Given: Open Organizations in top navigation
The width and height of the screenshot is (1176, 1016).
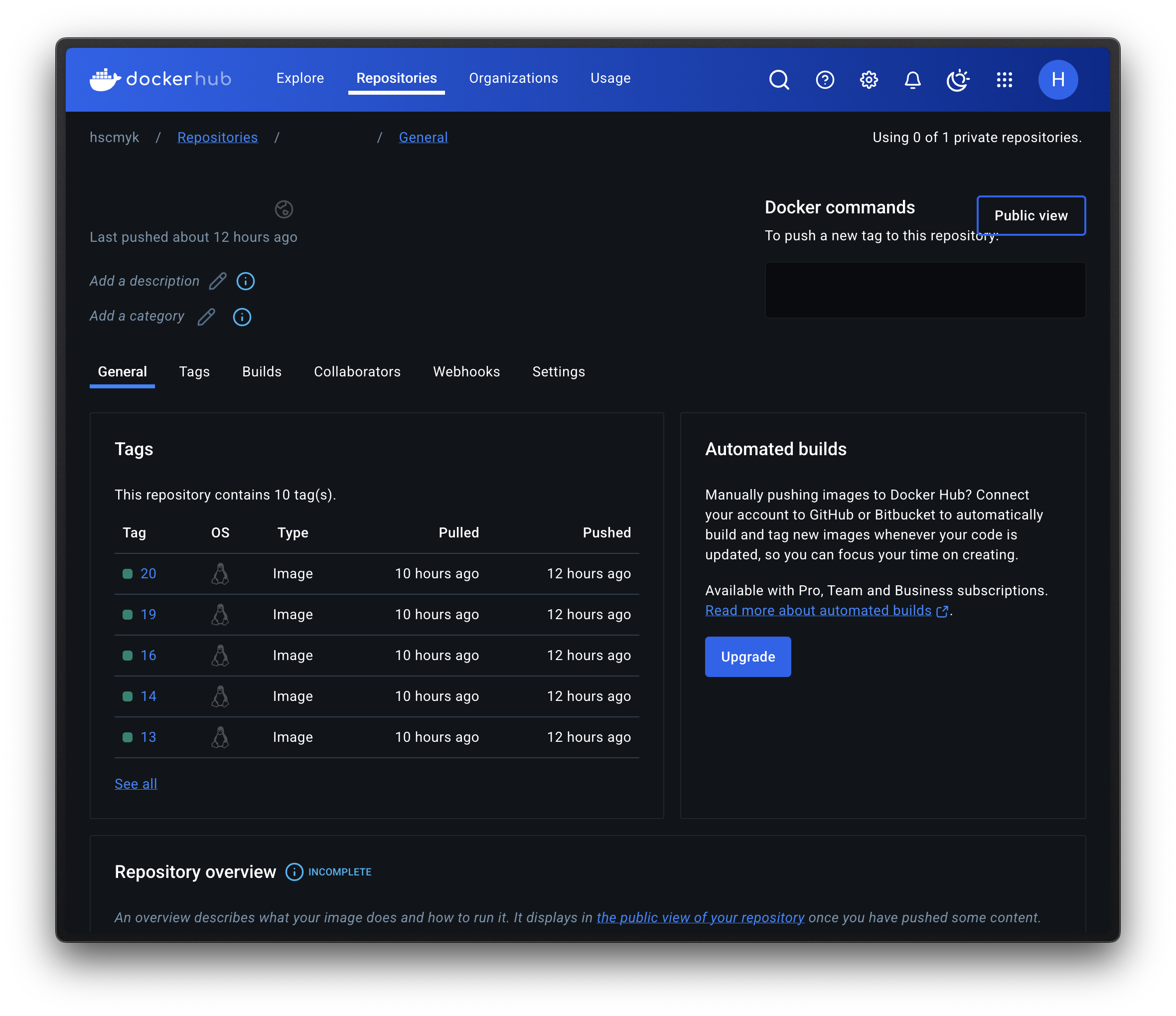Looking at the screenshot, I should (514, 78).
